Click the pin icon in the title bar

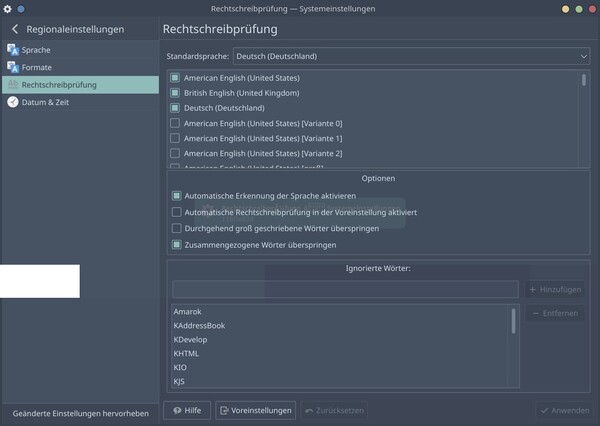tap(21, 7)
